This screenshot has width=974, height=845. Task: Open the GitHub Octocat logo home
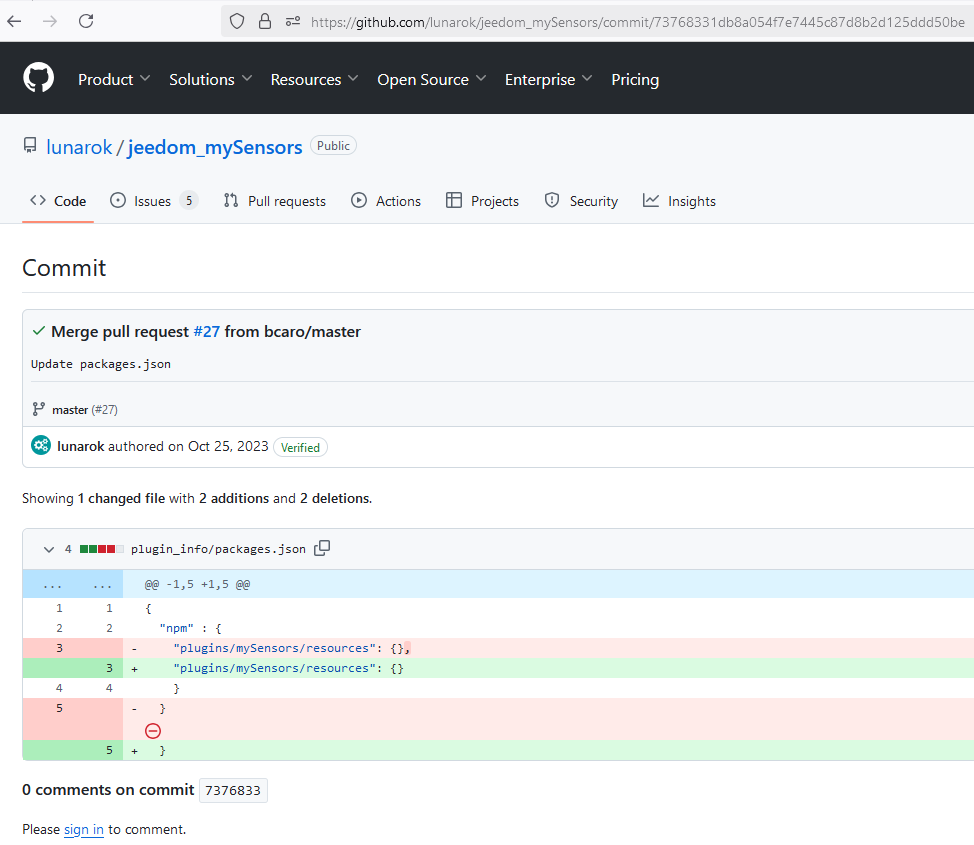pos(39,78)
